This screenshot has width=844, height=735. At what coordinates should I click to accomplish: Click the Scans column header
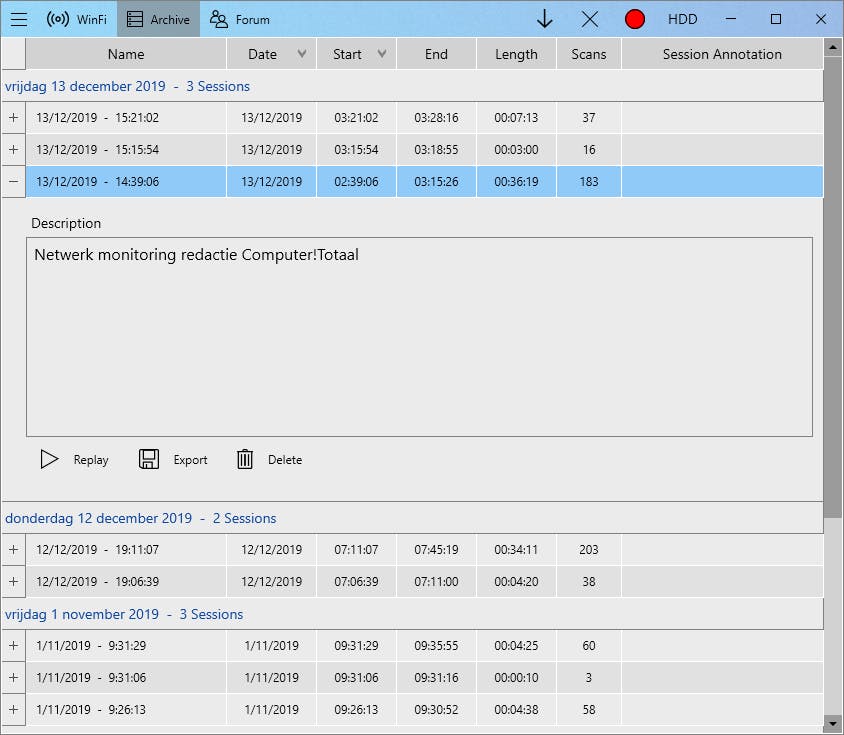coord(588,54)
